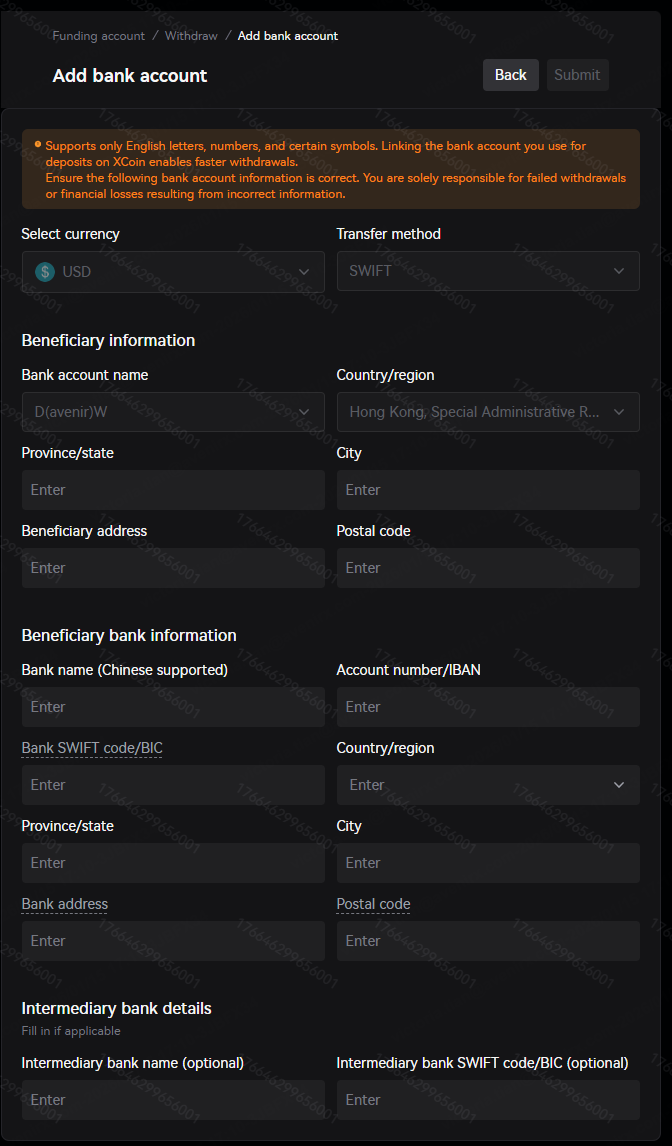Click the Submit button

coord(577,75)
